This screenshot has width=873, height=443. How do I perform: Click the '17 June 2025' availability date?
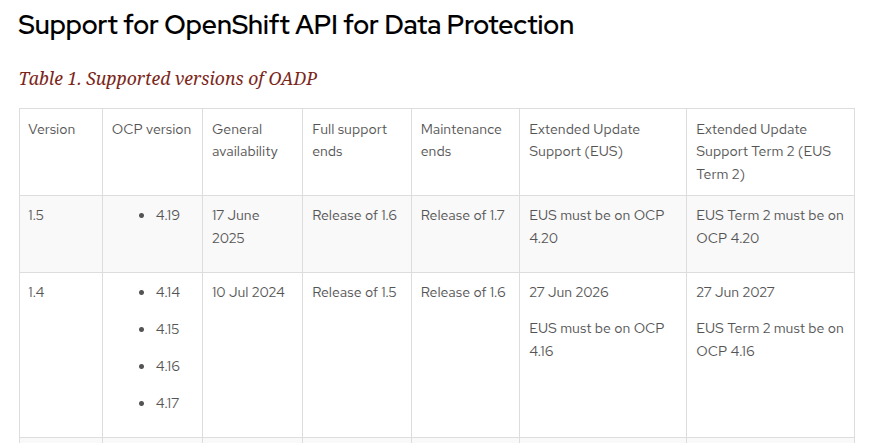point(236,227)
